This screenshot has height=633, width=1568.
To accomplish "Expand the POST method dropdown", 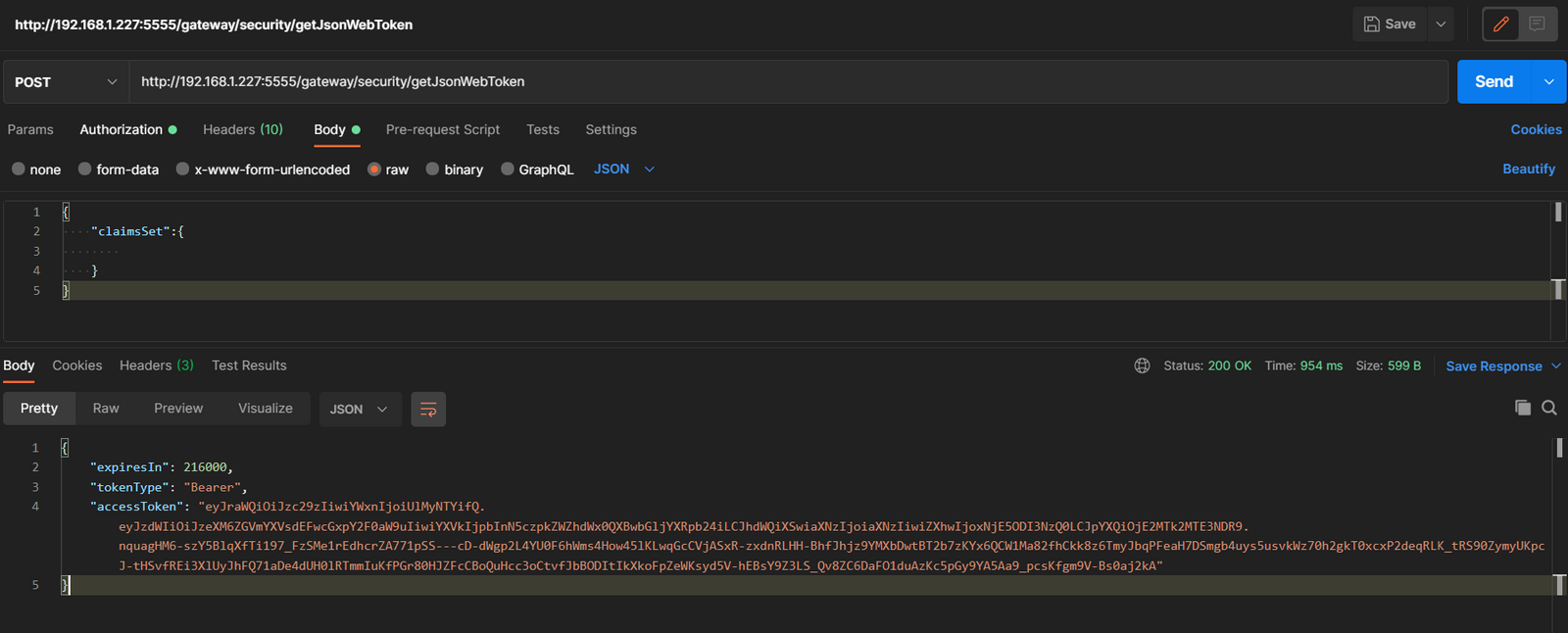I will point(66,82).
